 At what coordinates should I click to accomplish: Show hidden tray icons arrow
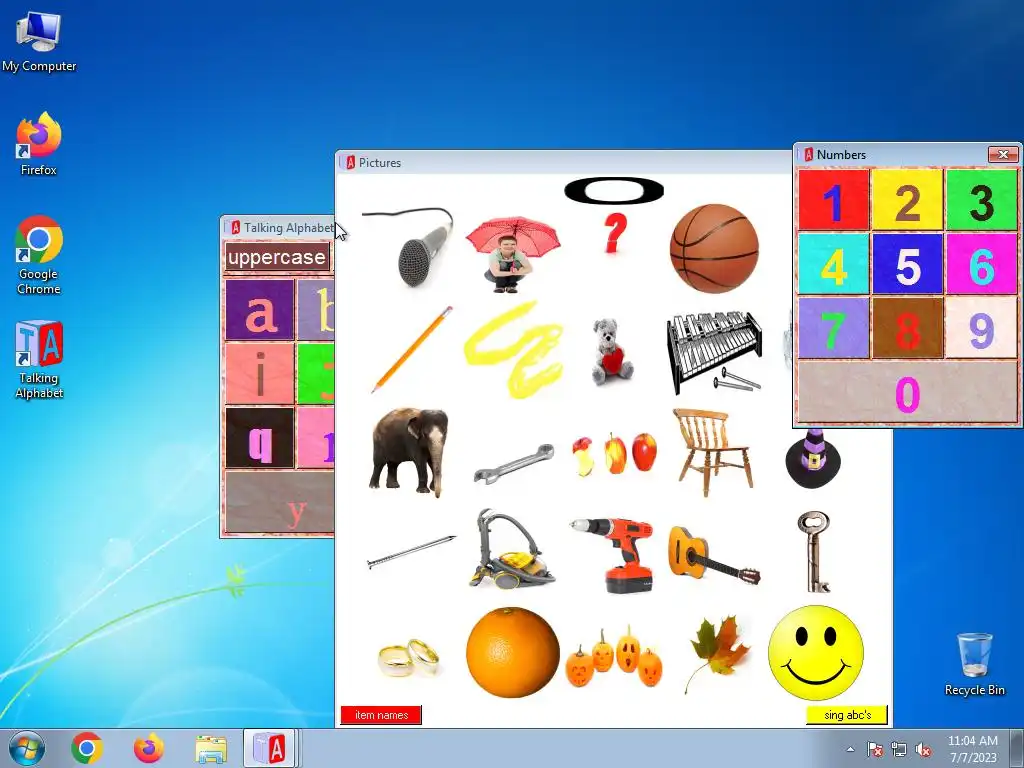850,749
